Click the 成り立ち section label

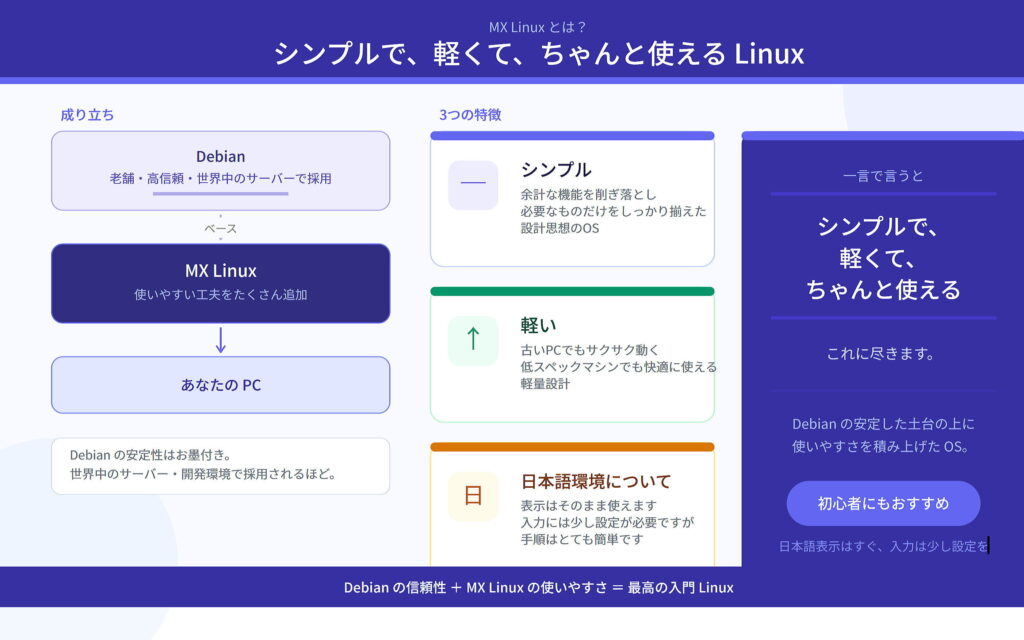[87, 115]
